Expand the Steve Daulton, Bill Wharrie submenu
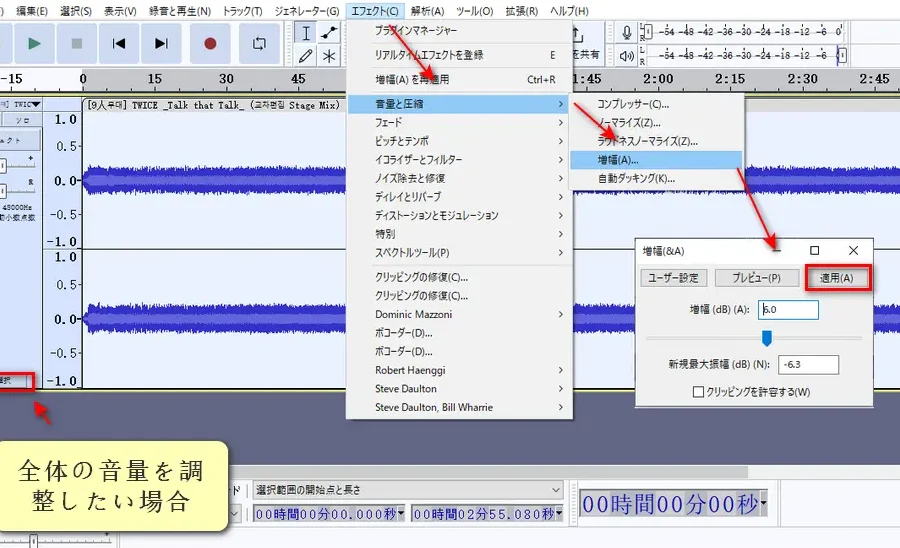 pyautogui.click(x=459, y=407)
